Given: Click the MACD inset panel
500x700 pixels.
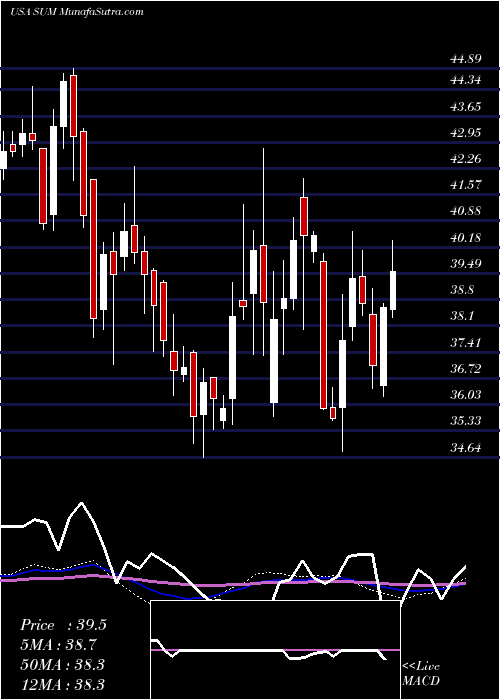Looking at the screenshot, I should [275, 650].
